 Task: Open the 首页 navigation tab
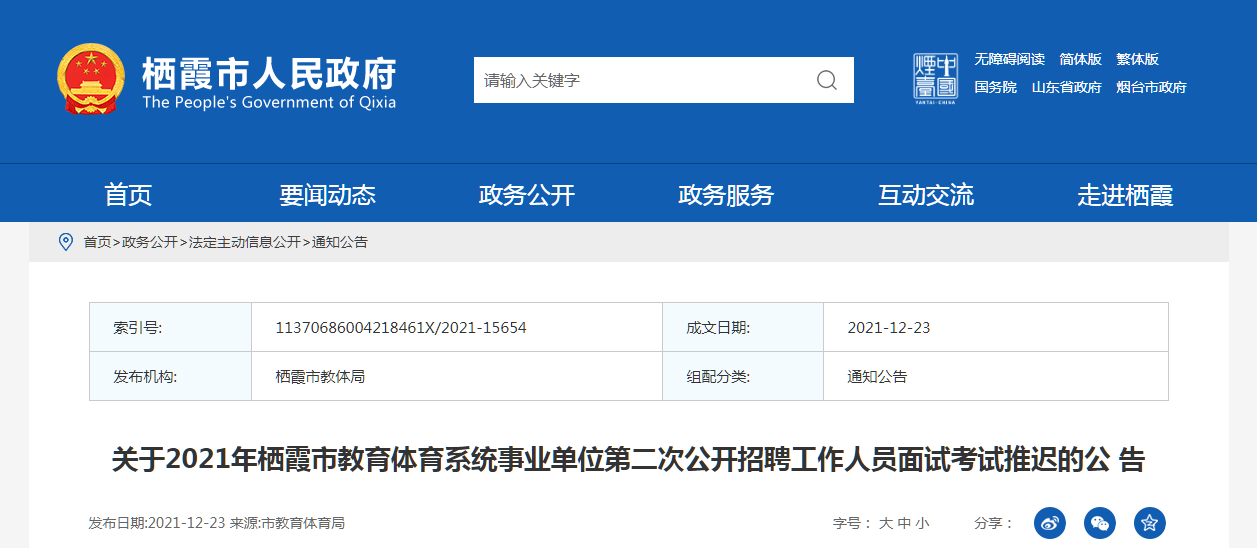click(128, 195)
